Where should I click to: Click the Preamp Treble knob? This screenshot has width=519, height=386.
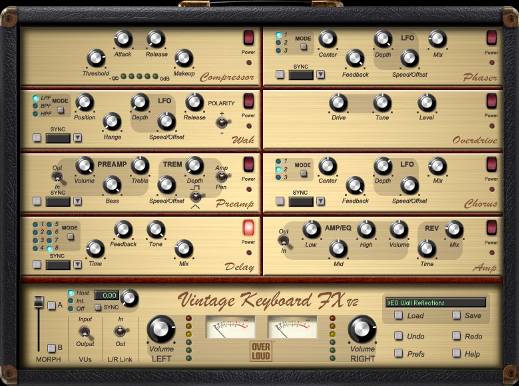click(140, 165)
